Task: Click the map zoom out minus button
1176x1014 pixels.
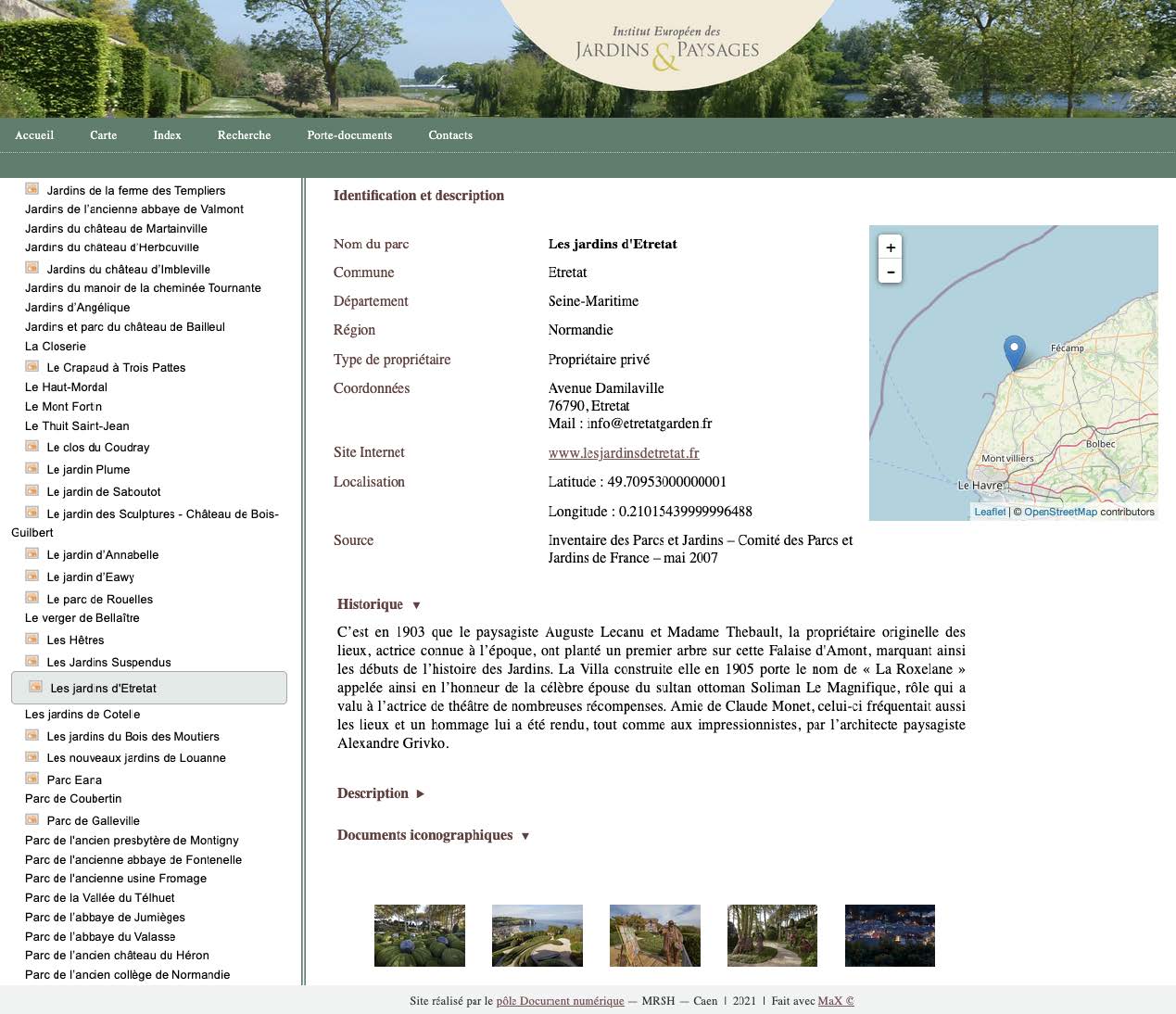Action: (x=890, y=272)
